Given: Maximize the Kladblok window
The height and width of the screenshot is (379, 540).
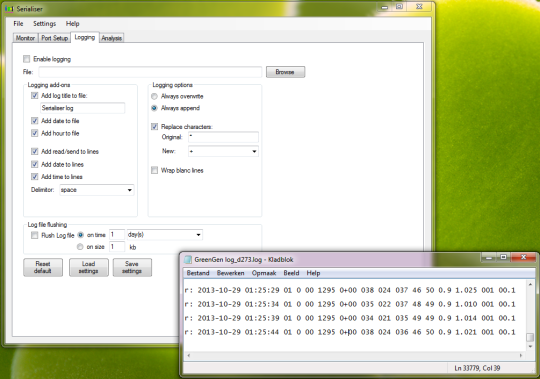Looking at the screenshot, I should pyautogui.click(x=503, y=257).
